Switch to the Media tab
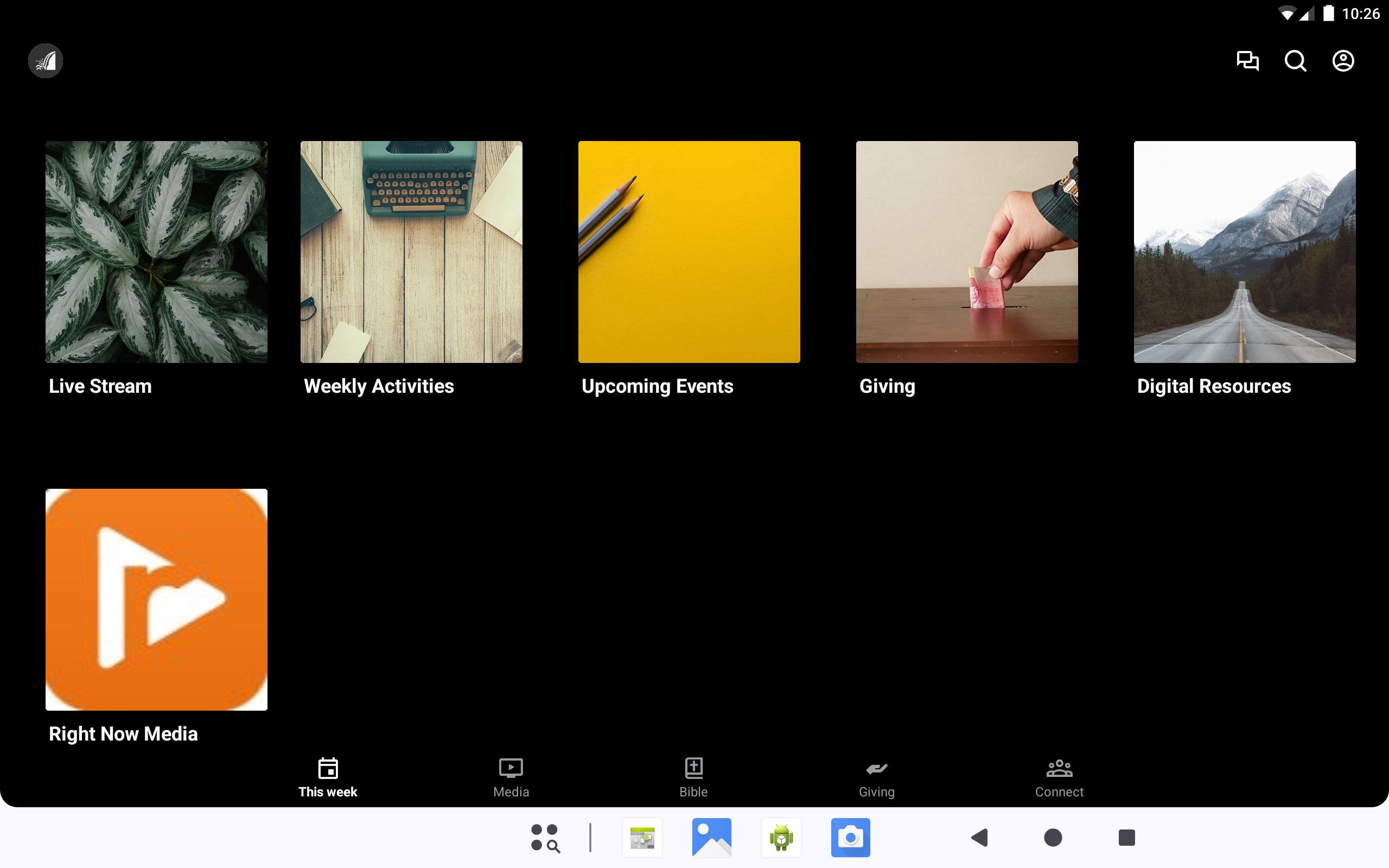Screen dimensions: 1389x868 point(511,777)
